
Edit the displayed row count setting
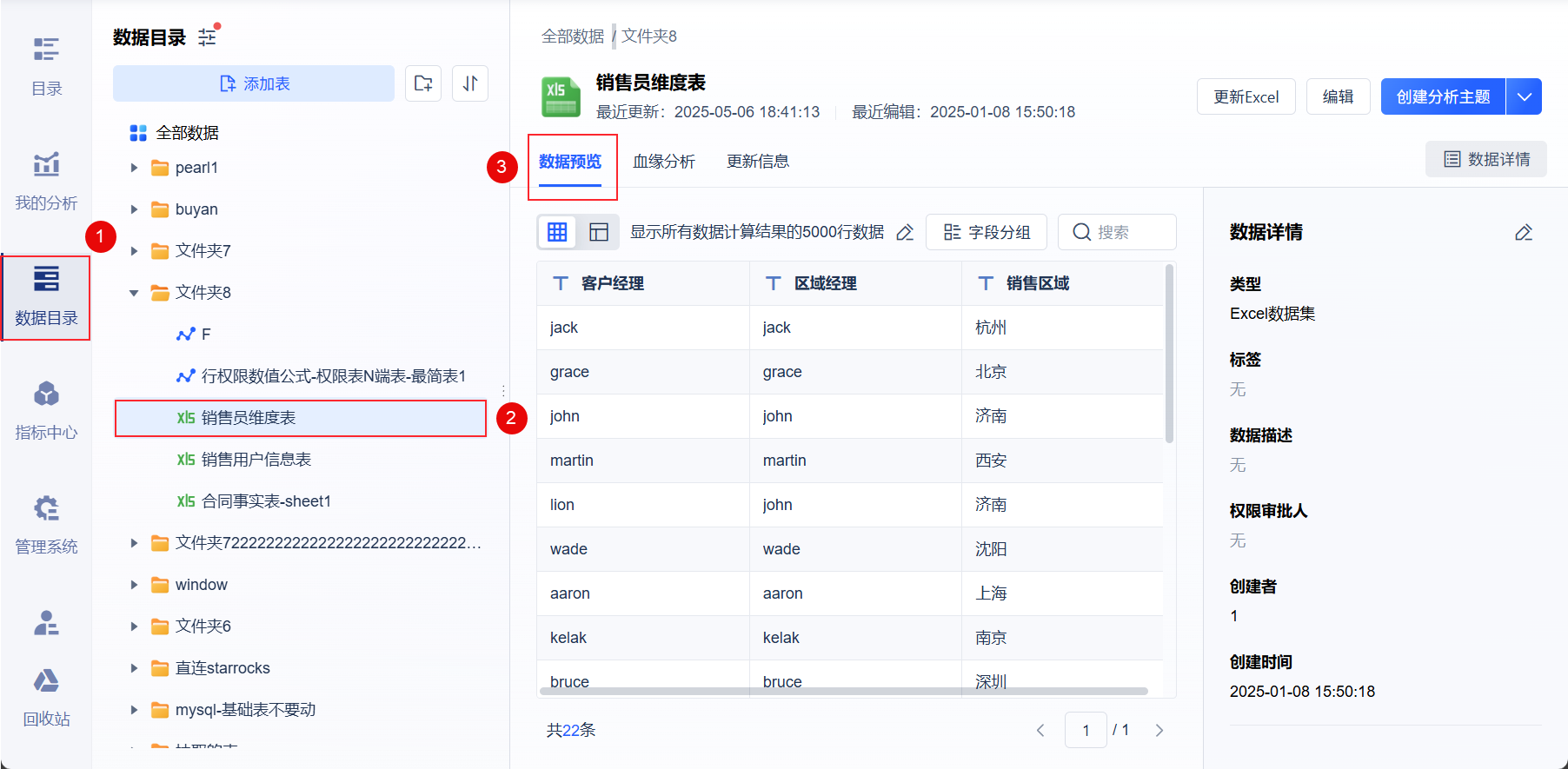(905, 232)
